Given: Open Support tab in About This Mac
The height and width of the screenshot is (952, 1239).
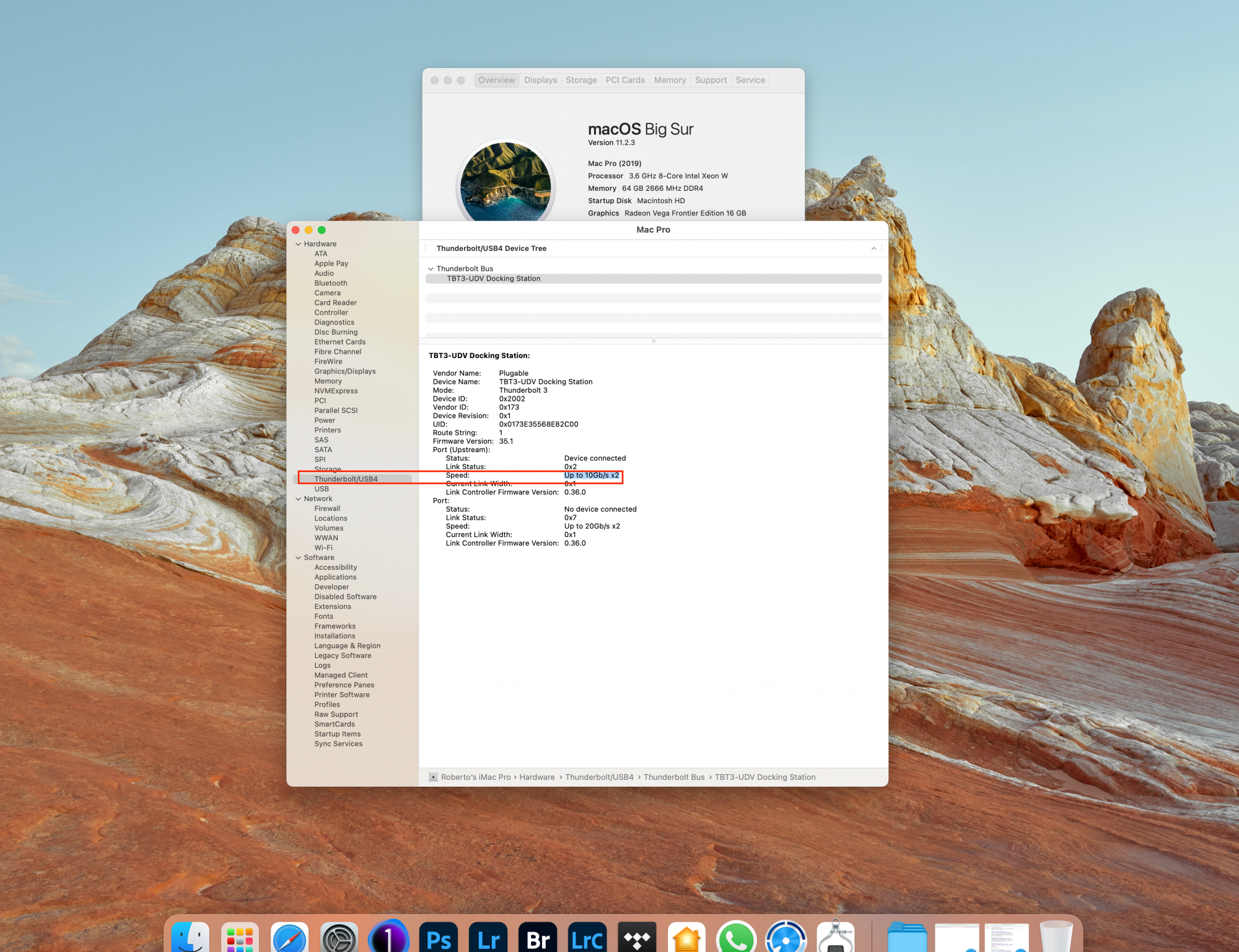Looking at the screenshot, I should click(x=711, y=80).
